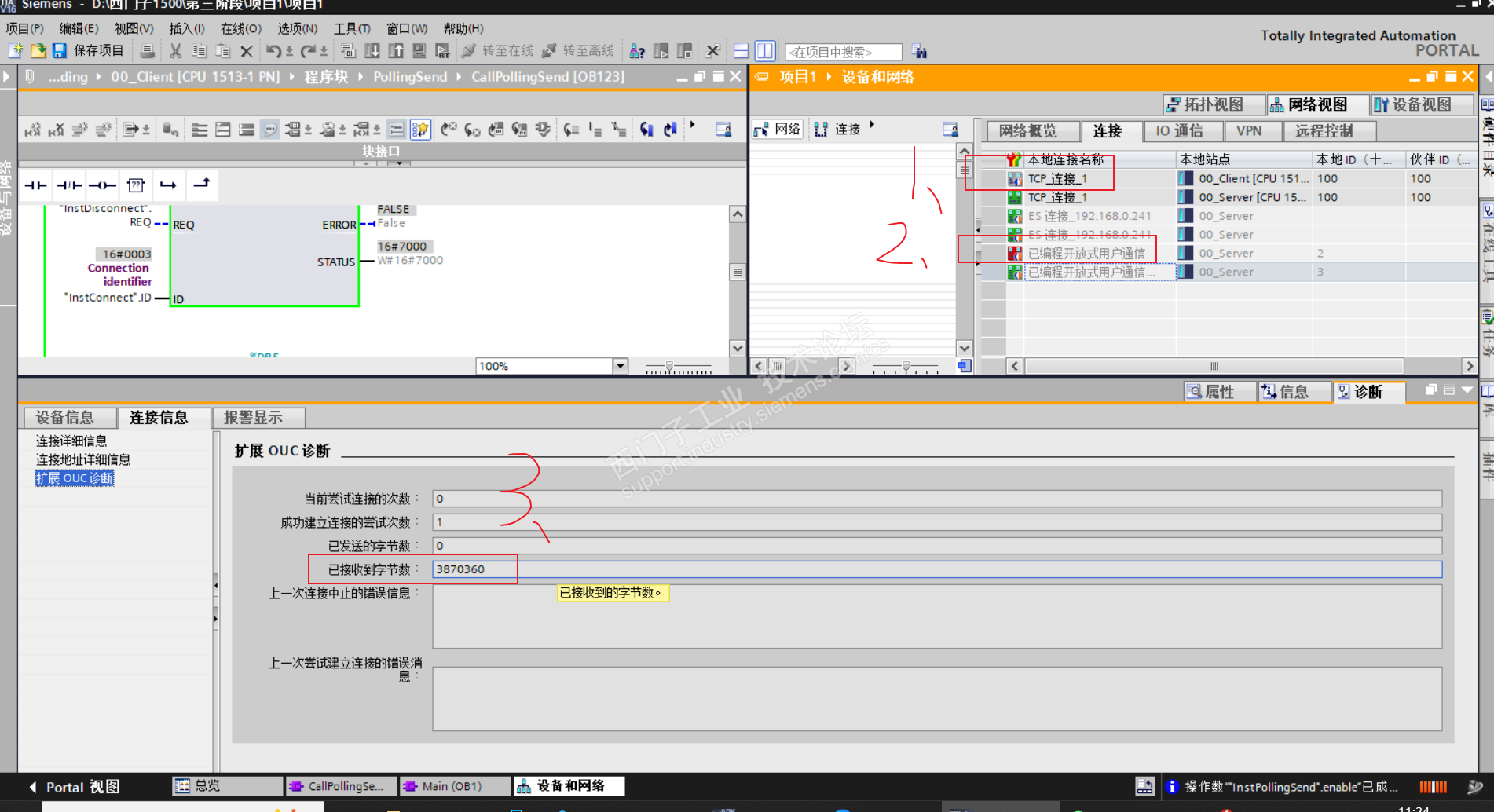
Task: Click the network comments speech-bubble icon
Action: click(270, 129)
